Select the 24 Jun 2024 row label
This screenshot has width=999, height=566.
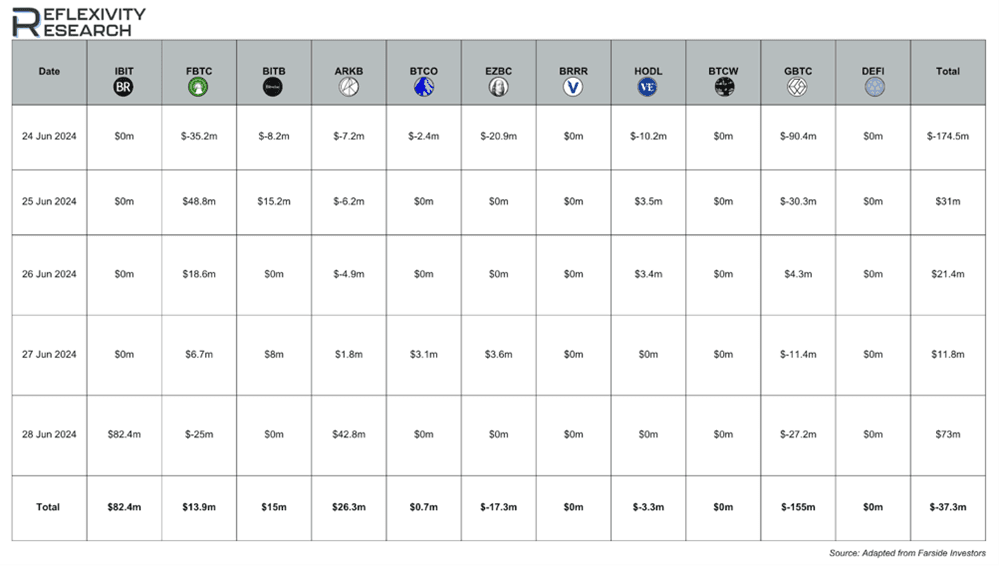pyautogui.click(x=49, y=136)
